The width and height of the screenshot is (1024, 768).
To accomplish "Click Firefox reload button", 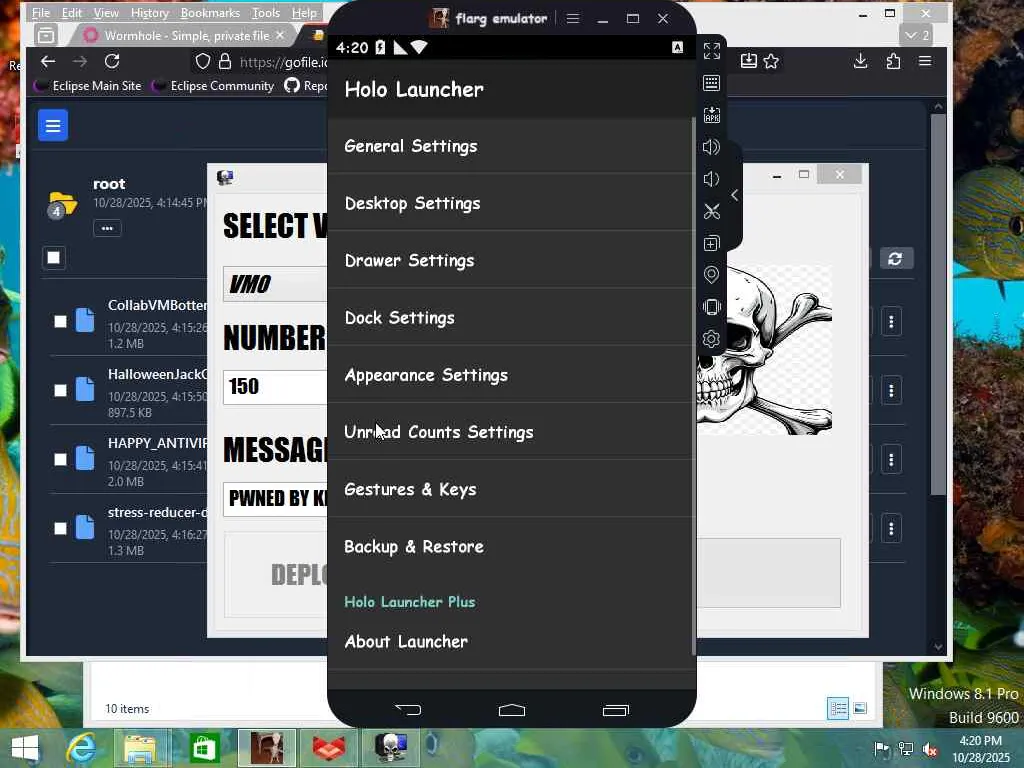I will coord(112,61).
